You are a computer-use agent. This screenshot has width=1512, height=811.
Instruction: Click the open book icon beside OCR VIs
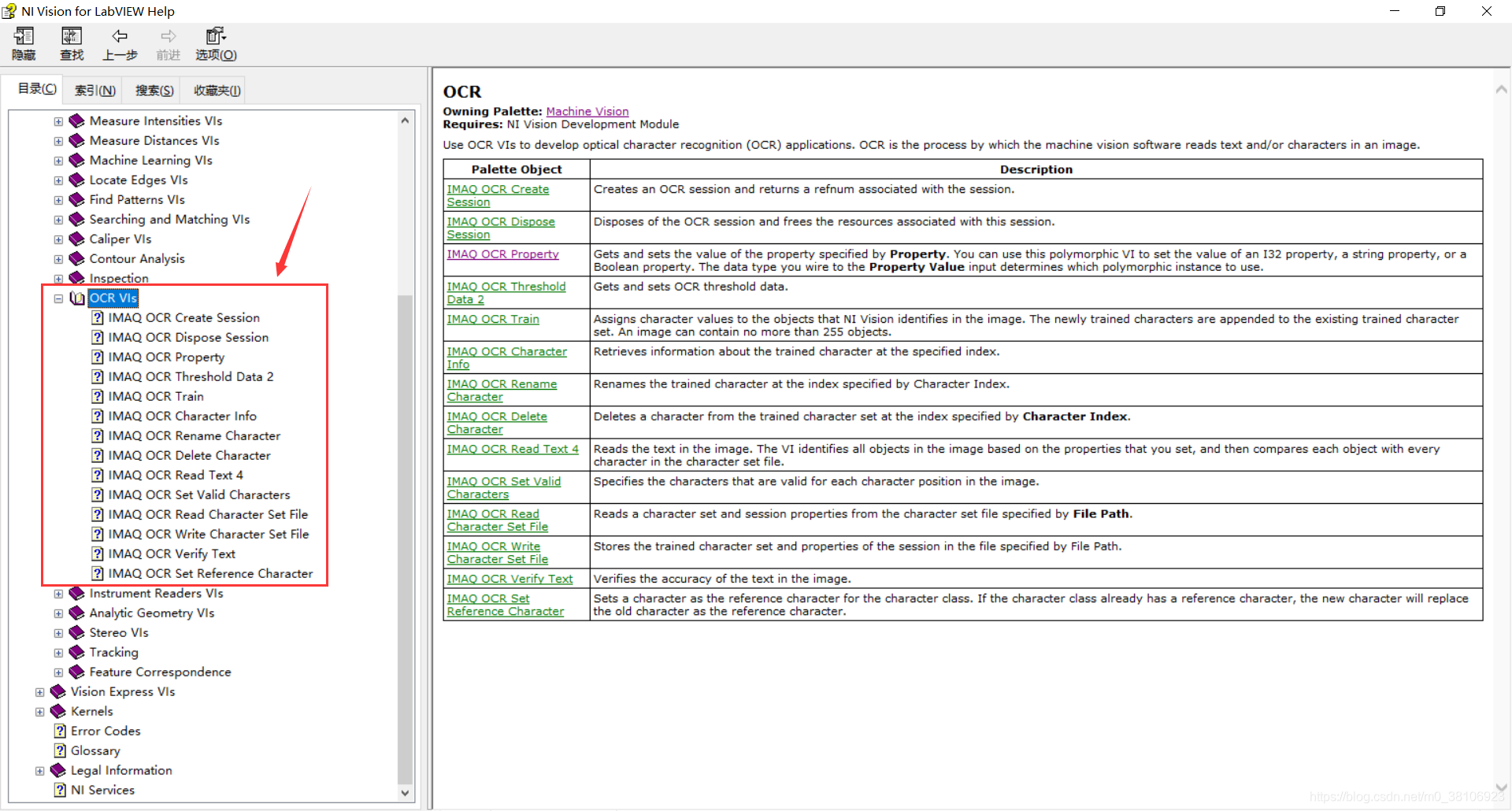pos(77,298)
